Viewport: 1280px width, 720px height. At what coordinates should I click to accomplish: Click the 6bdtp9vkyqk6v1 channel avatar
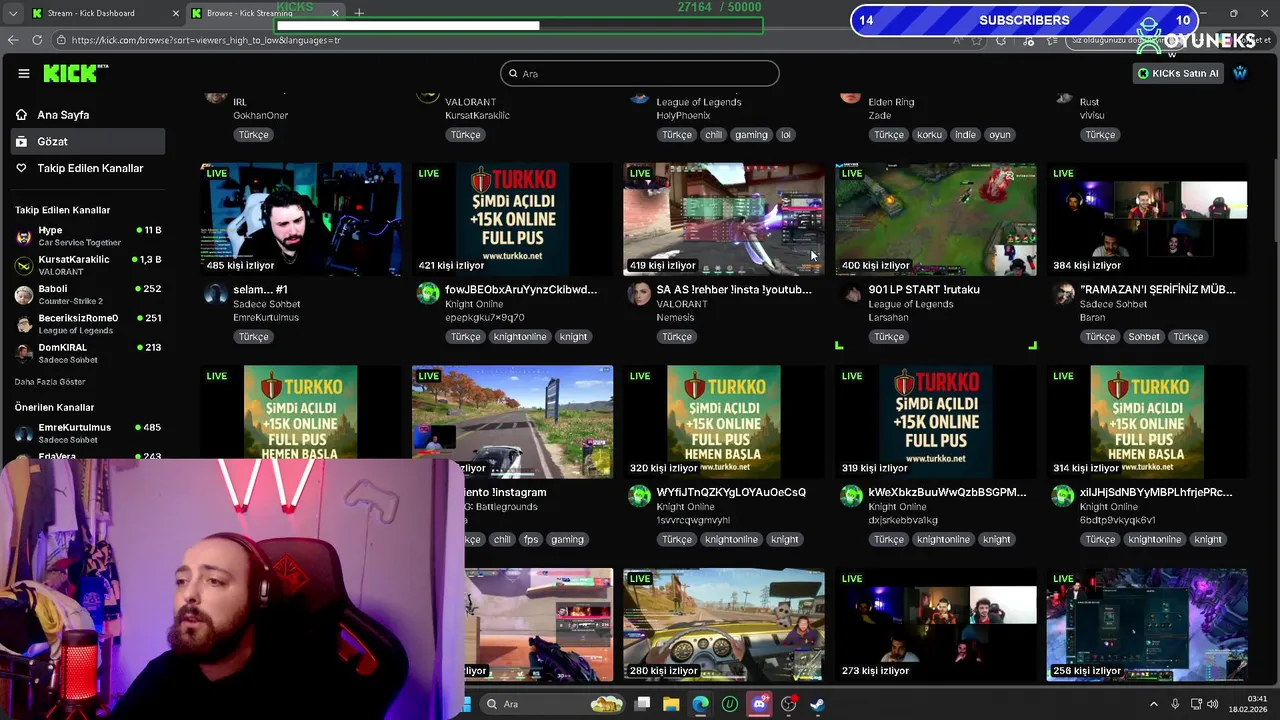[1063, 496]
